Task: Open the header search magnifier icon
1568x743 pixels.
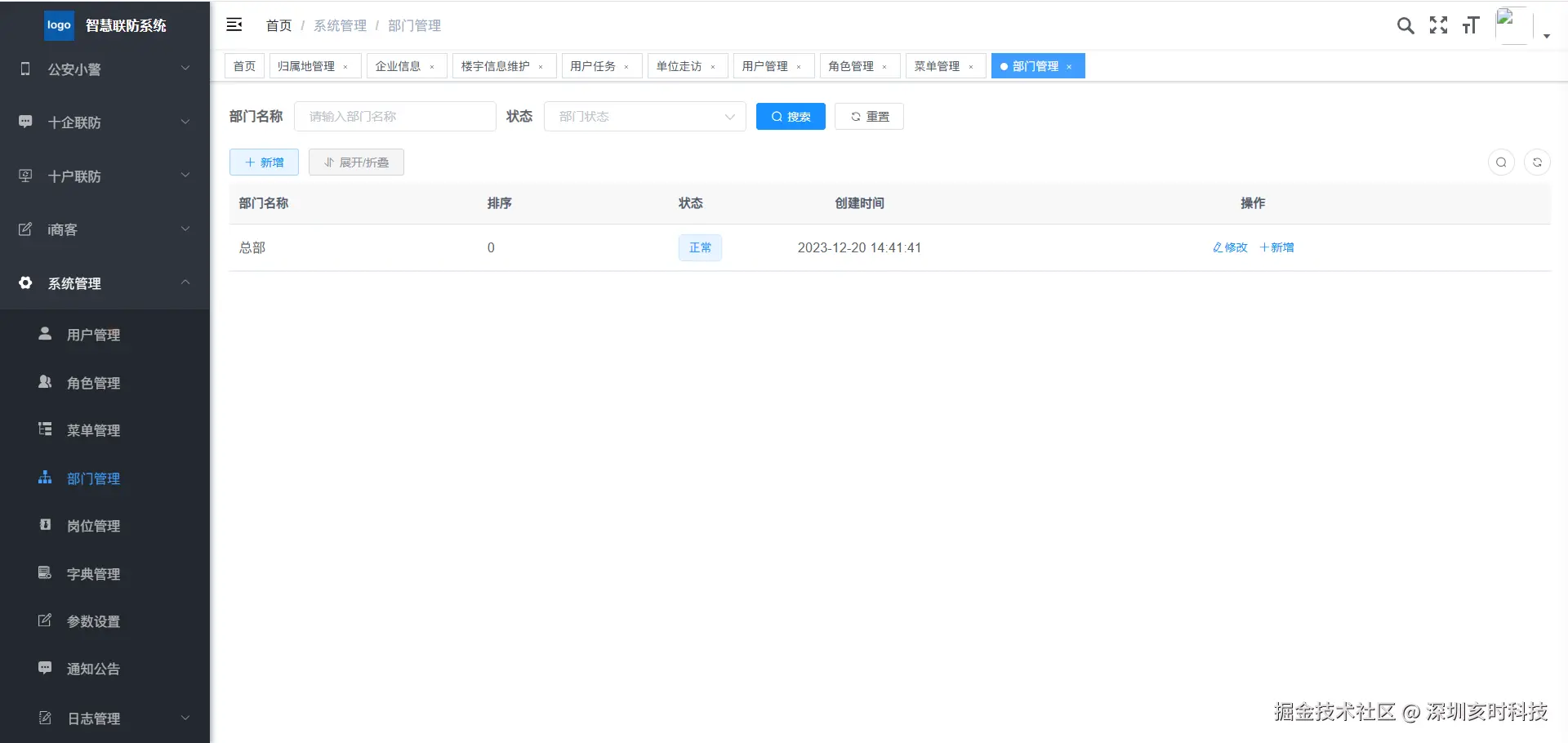Action: [x=1405, y=26]
